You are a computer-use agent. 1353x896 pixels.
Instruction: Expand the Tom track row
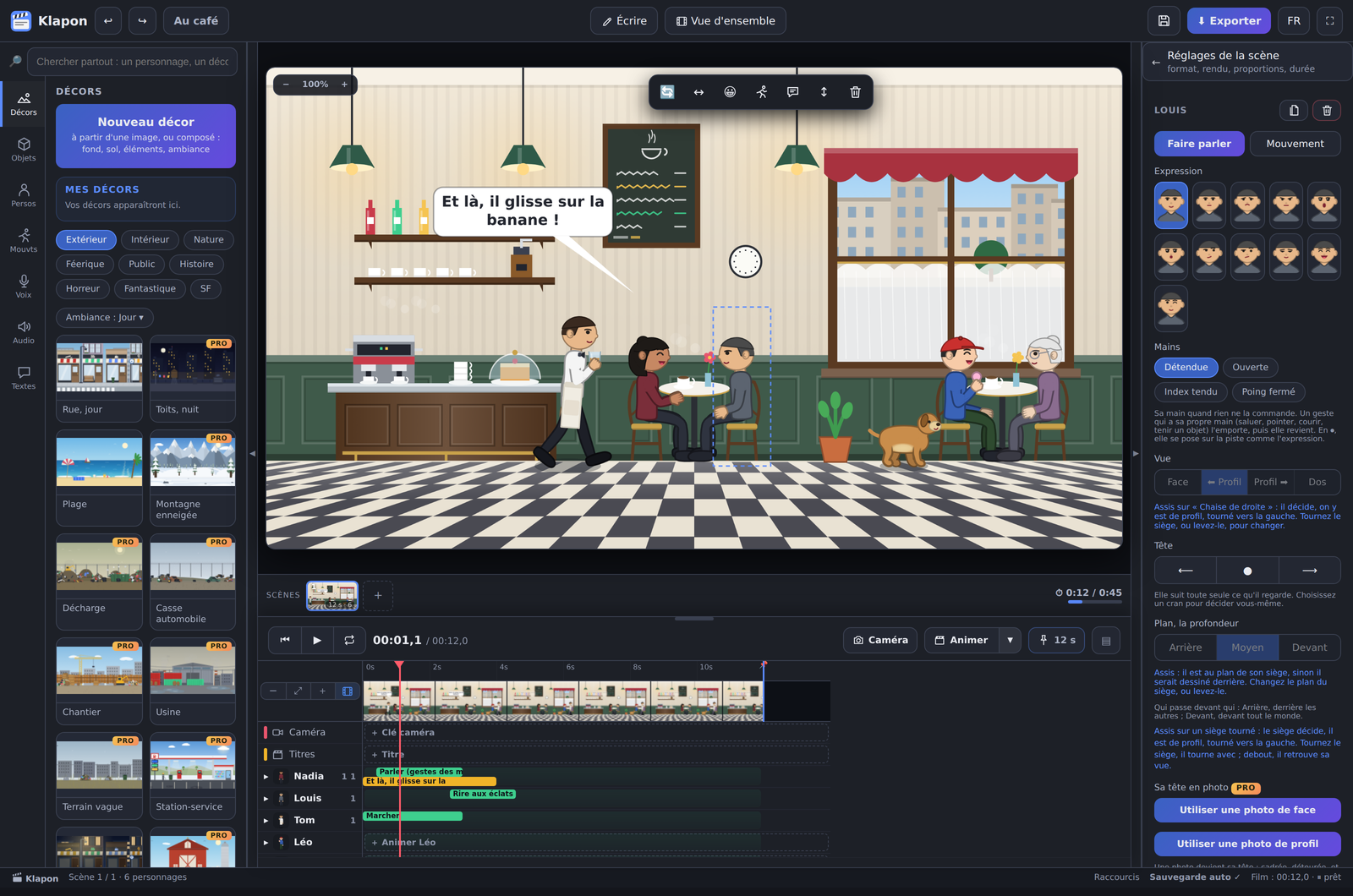pyautogui.click(x=266, y=821)
